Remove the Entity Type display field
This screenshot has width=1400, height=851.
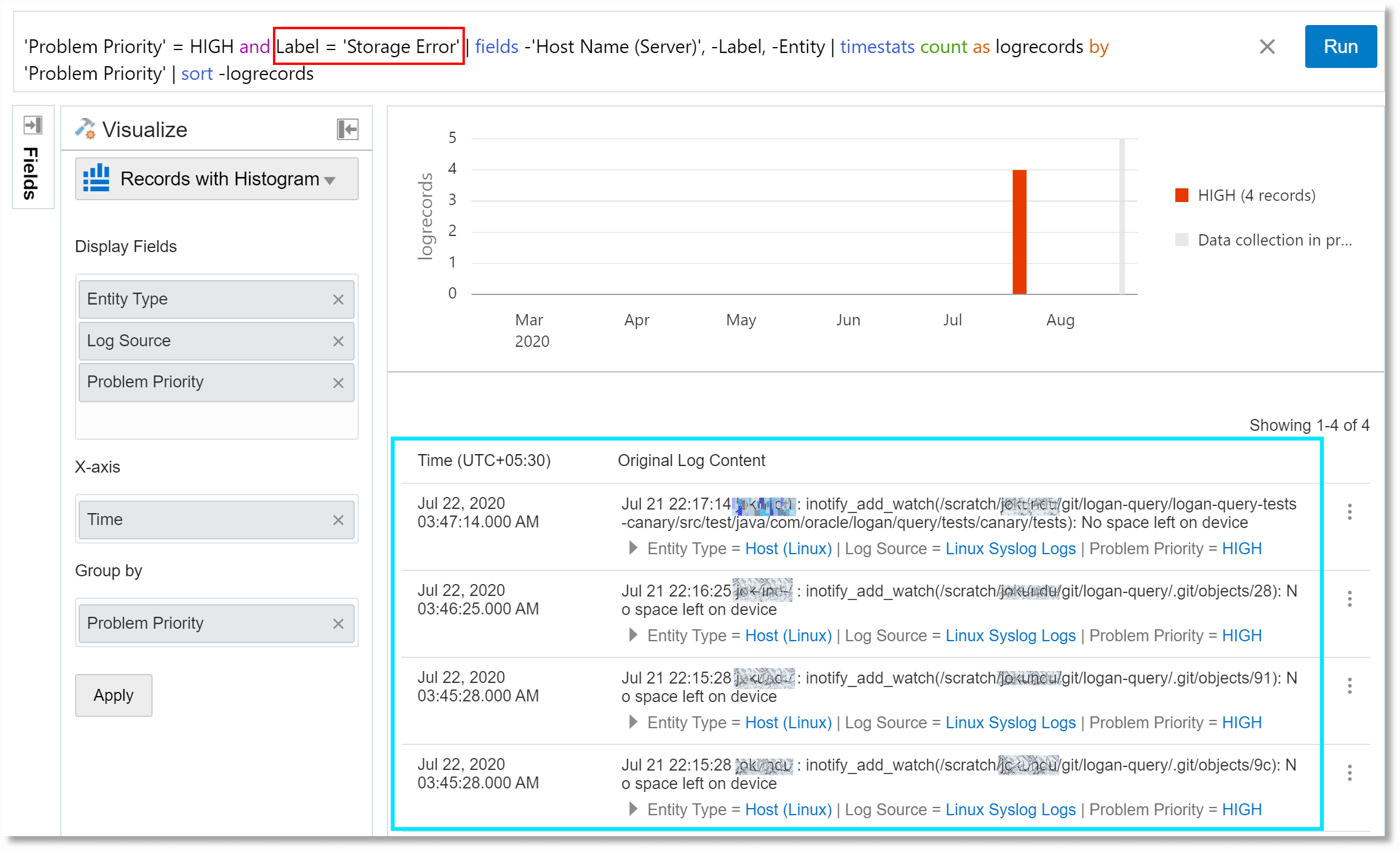338,299
